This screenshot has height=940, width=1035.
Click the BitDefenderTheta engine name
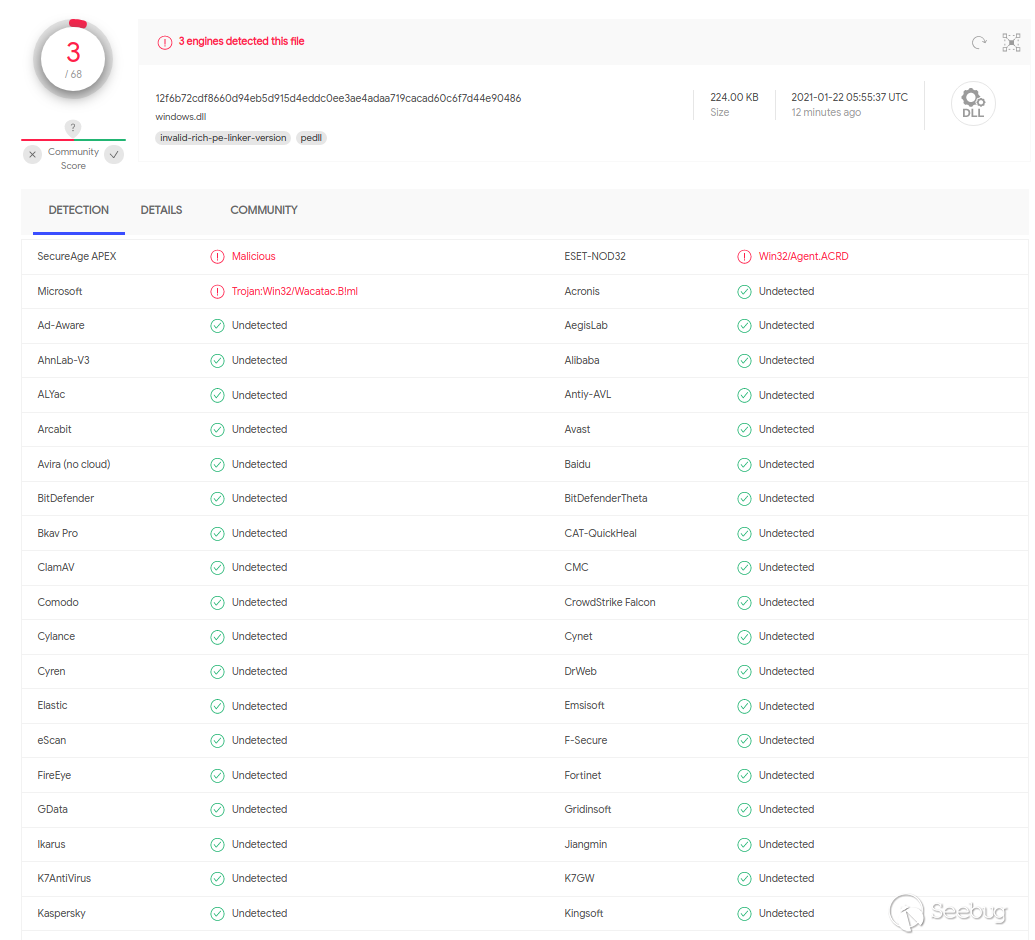pos(605,498)
